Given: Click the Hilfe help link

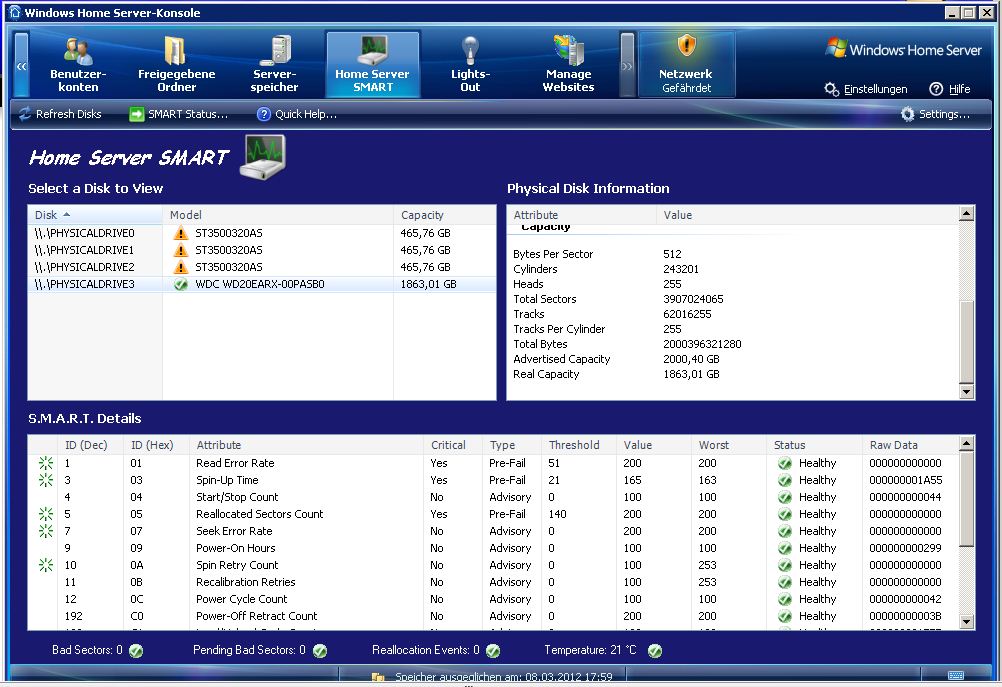Looking at the screenshot, I should coord(950,89).
